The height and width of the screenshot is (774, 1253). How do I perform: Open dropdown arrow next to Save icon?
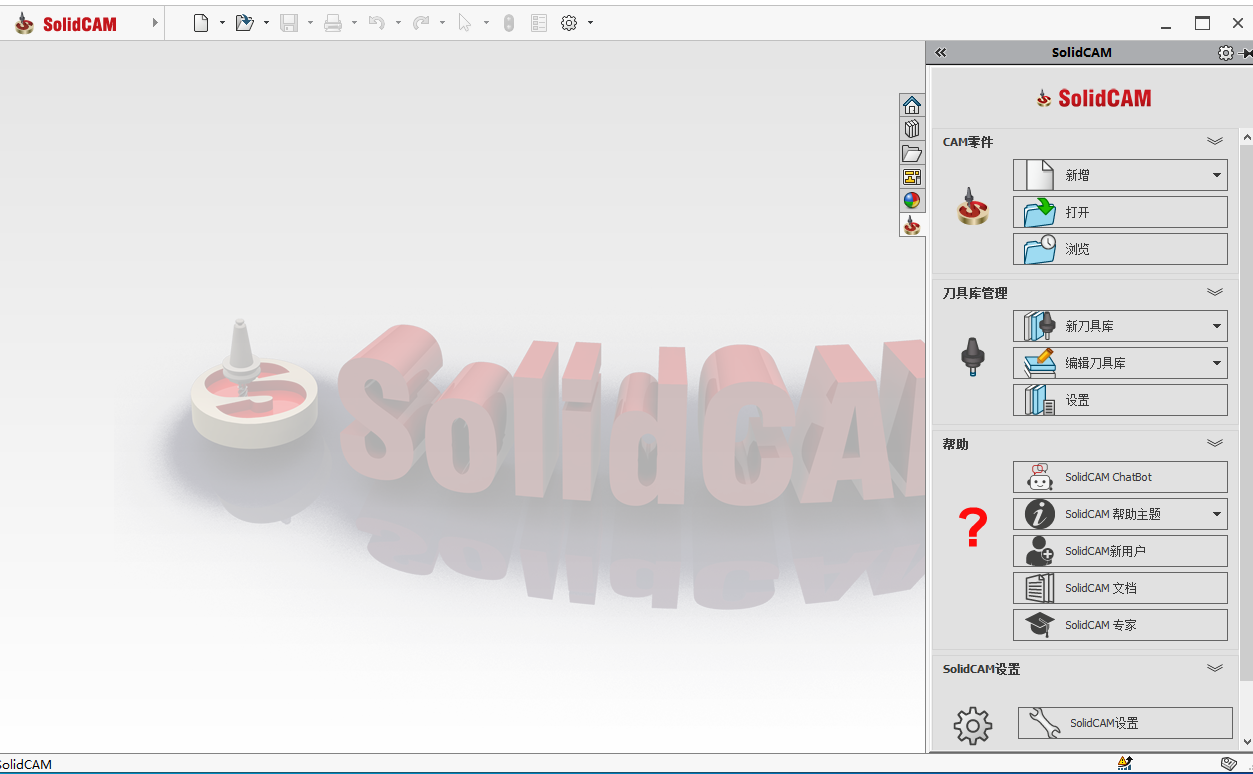(310, 23)
